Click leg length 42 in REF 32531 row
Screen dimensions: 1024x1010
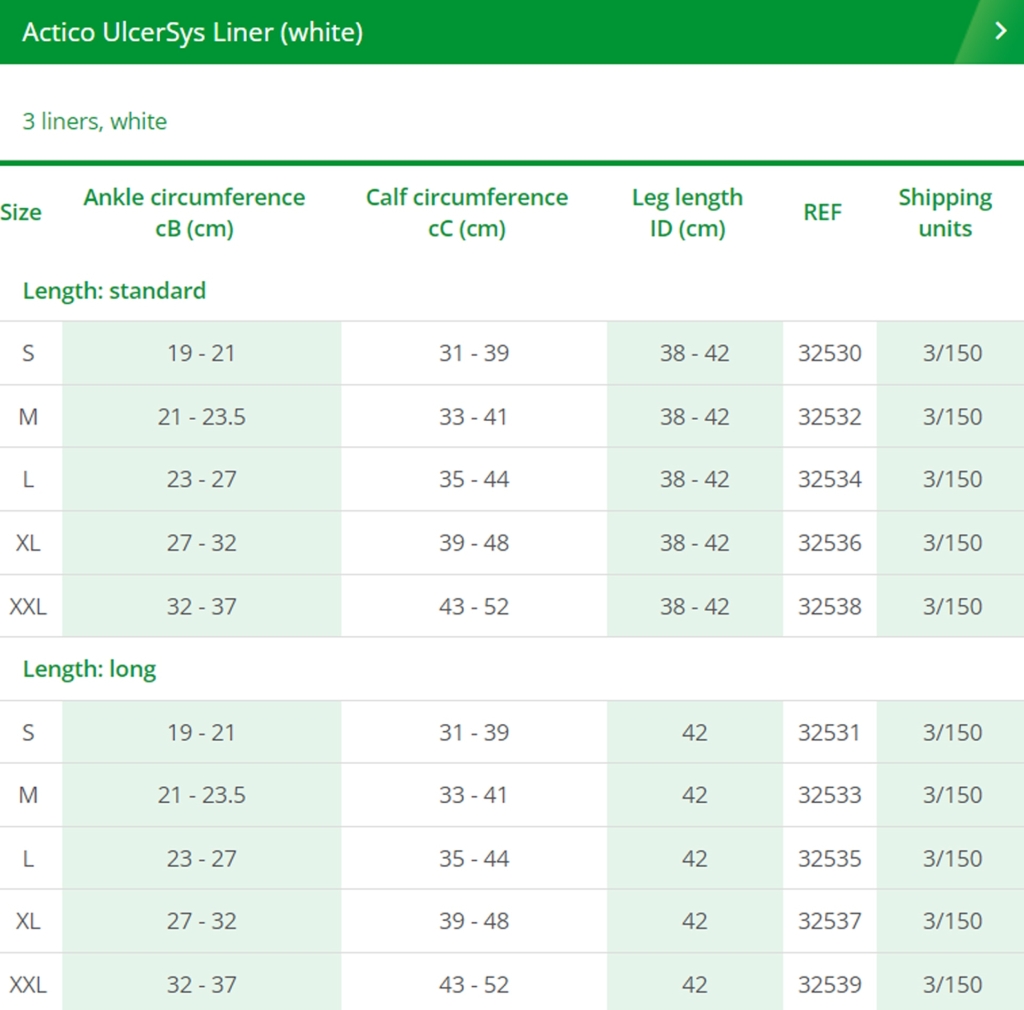point(694,733)
